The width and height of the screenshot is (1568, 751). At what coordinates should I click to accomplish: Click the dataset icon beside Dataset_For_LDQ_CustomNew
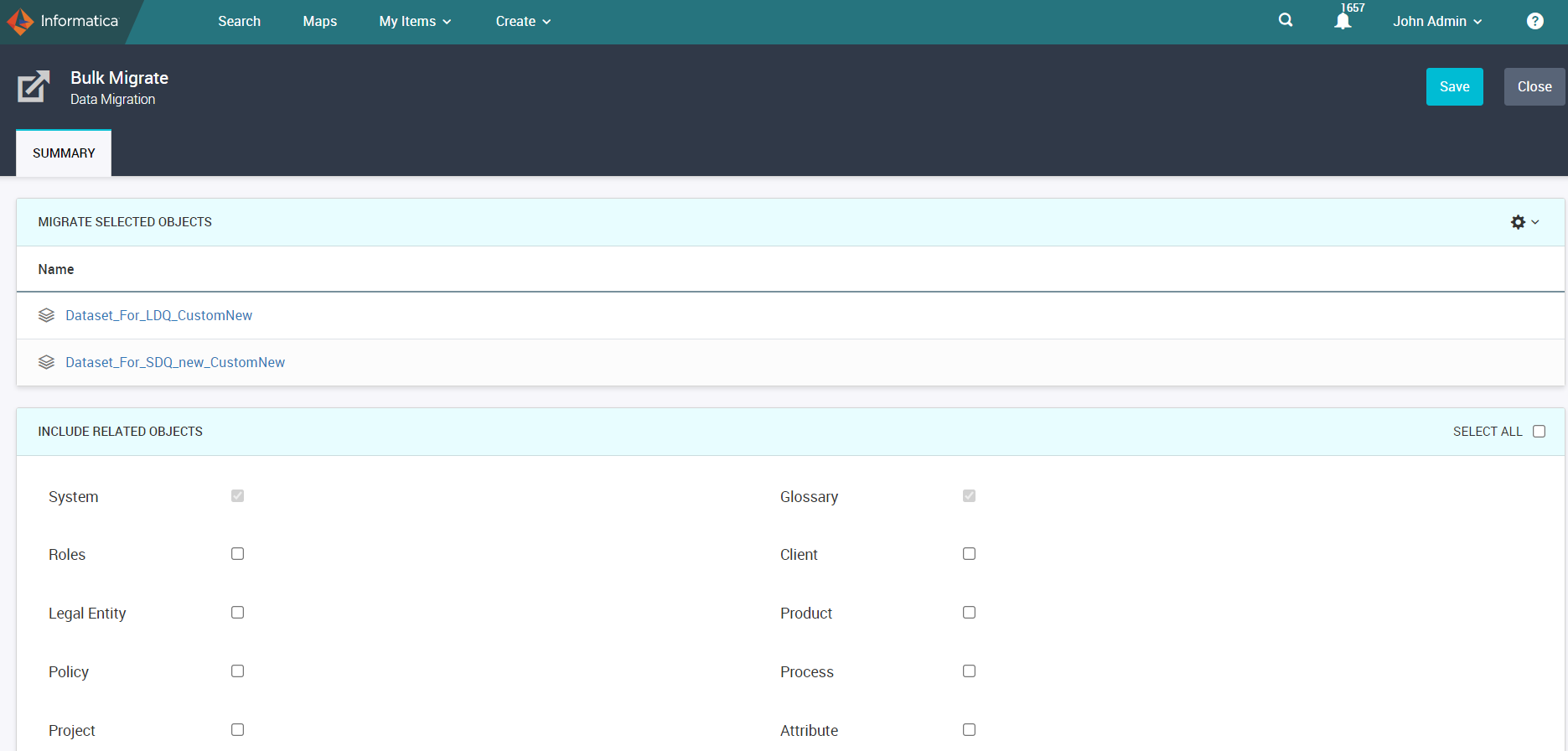[46, 315]
